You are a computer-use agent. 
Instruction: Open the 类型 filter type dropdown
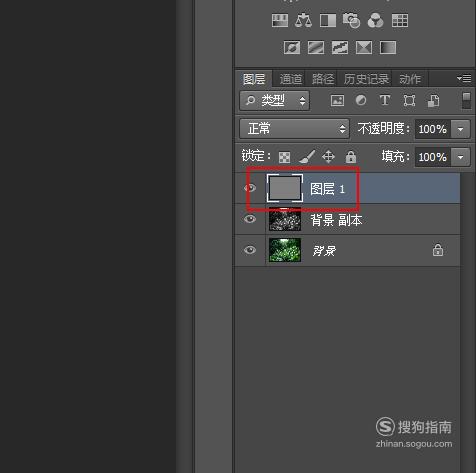click(x=274, y=100)
